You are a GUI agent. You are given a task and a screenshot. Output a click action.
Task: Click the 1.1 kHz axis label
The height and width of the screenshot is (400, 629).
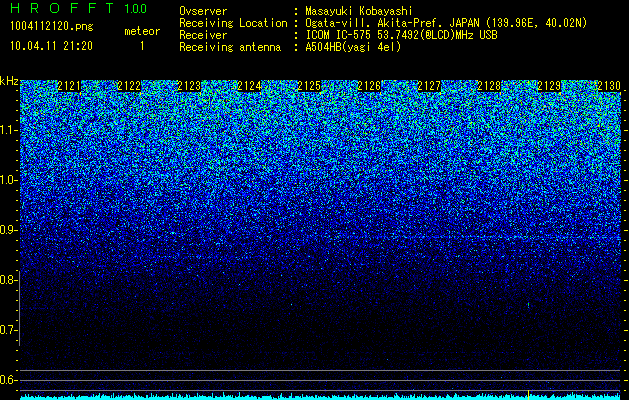point(9,130)
